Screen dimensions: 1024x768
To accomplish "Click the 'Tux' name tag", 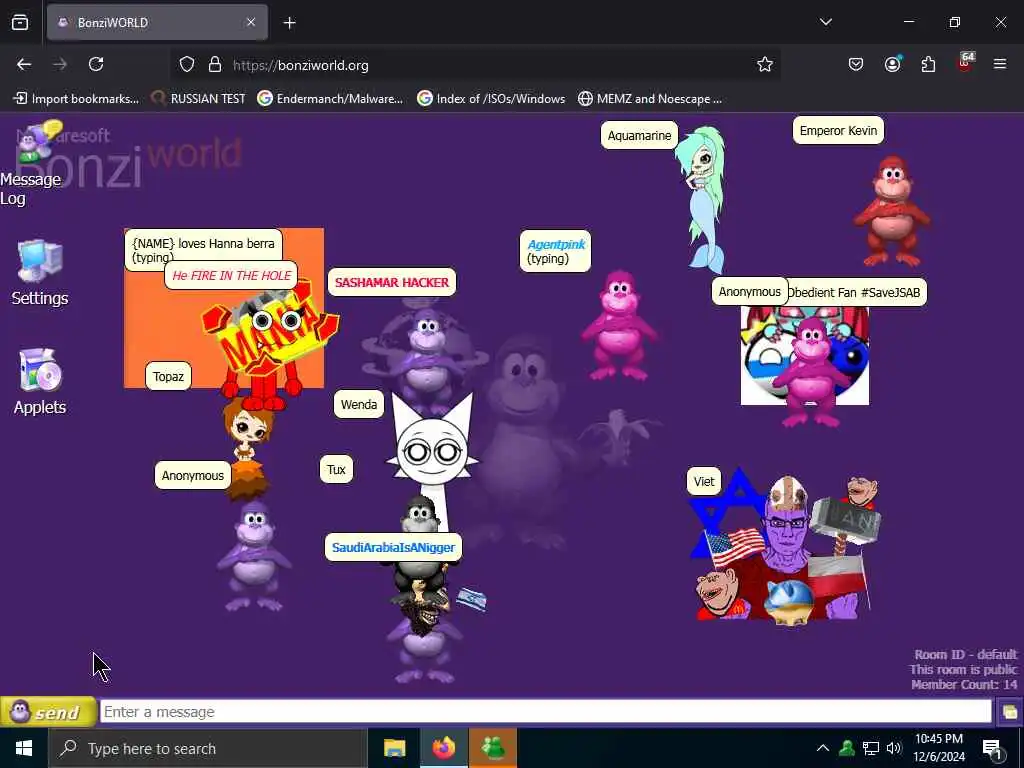I will click(x=336, y=470).
